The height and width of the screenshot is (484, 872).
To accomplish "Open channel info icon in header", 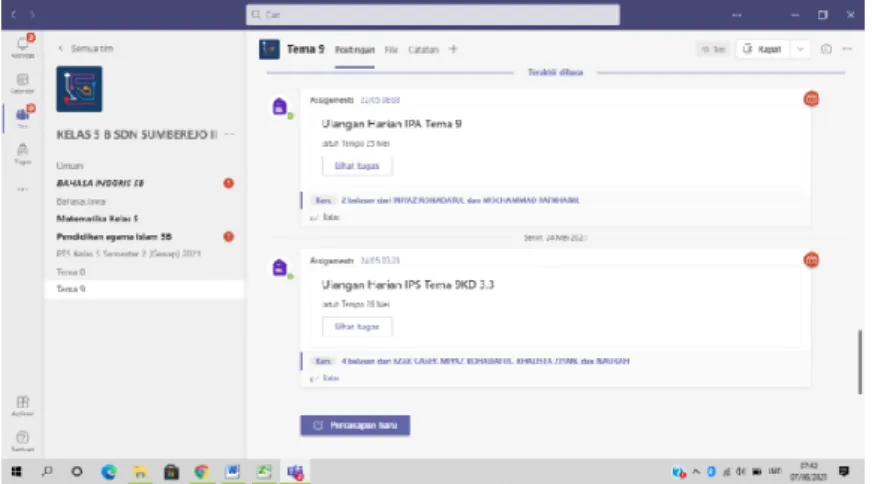I will coord(826,49).
